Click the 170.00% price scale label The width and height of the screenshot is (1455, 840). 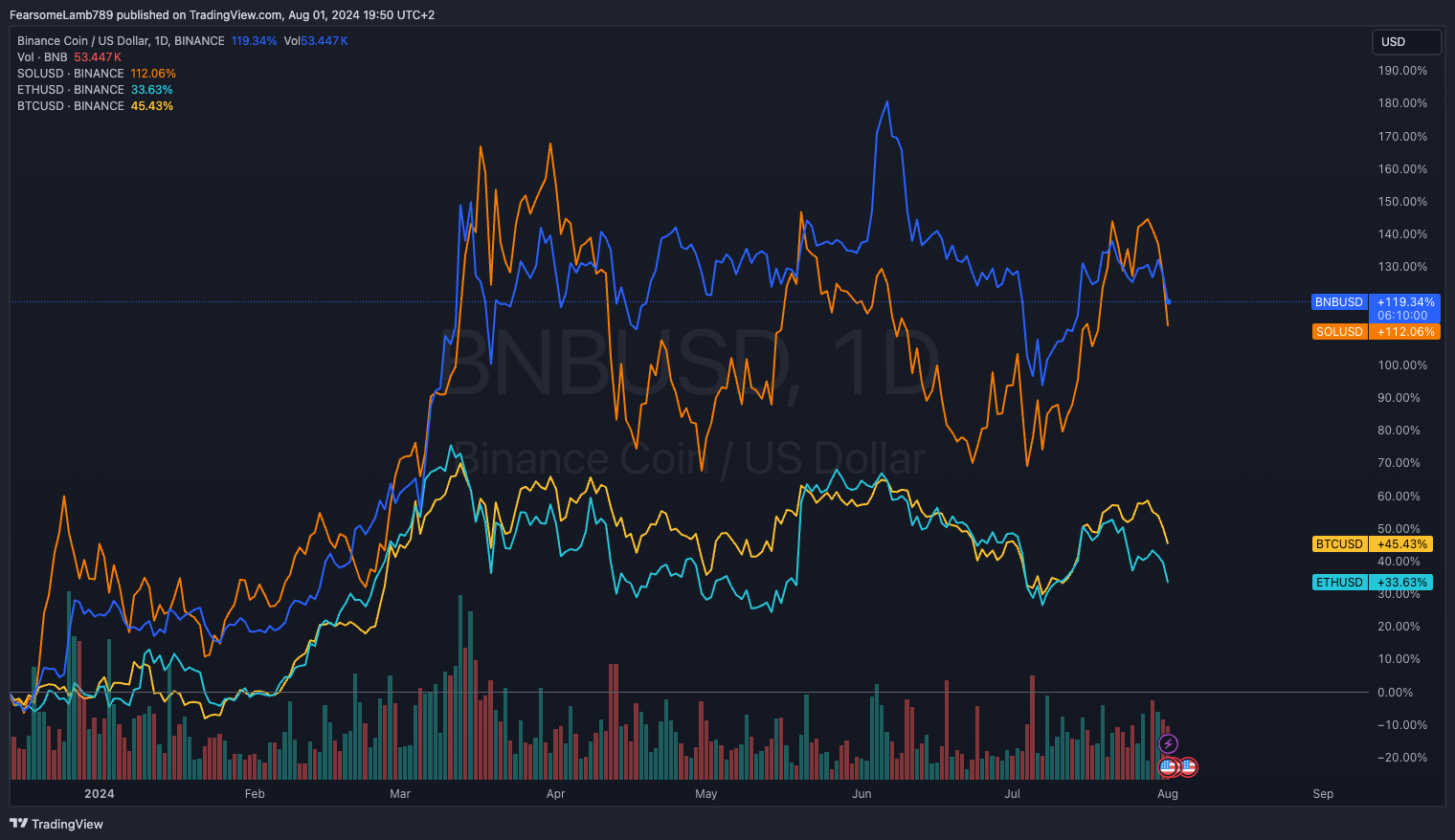(x=1402, y=137)
